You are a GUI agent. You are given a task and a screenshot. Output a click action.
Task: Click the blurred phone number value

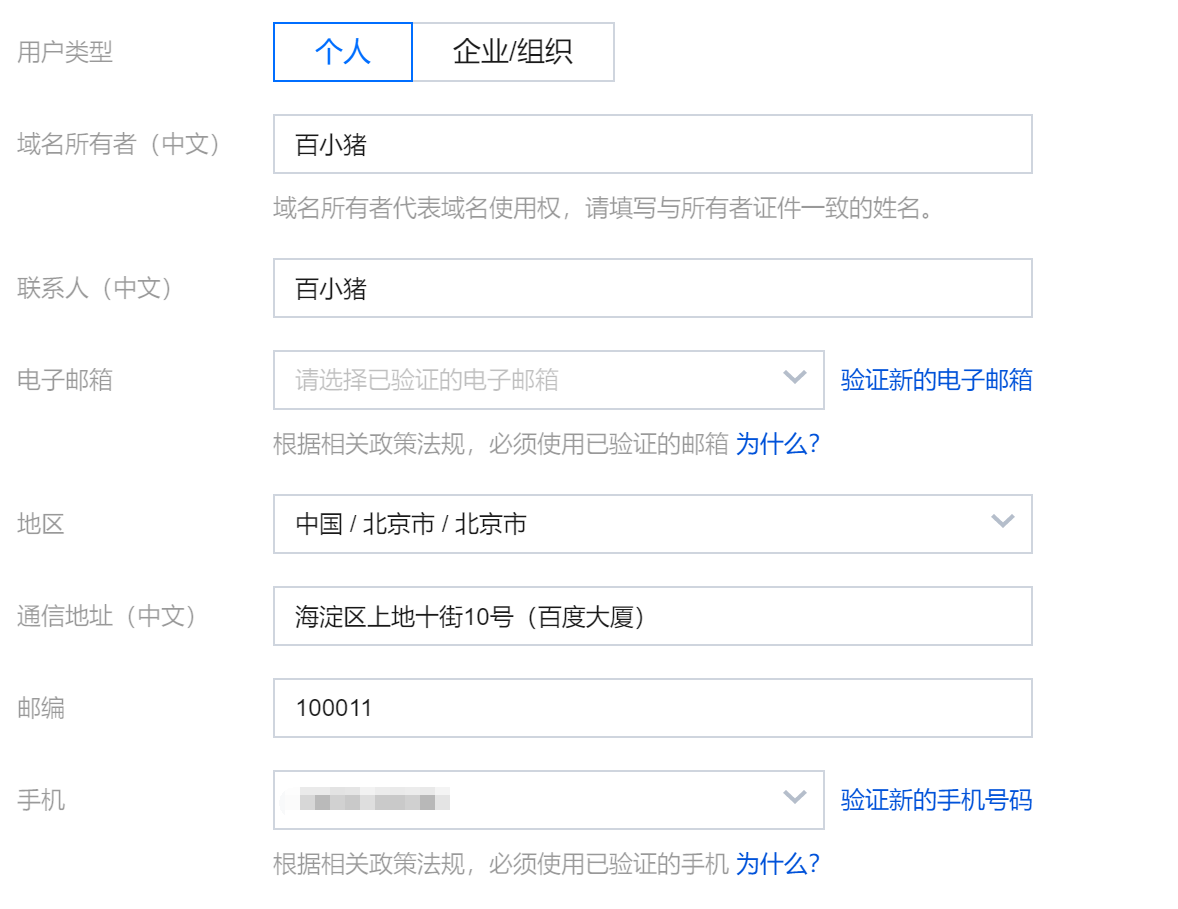click(x=374, y=800)
